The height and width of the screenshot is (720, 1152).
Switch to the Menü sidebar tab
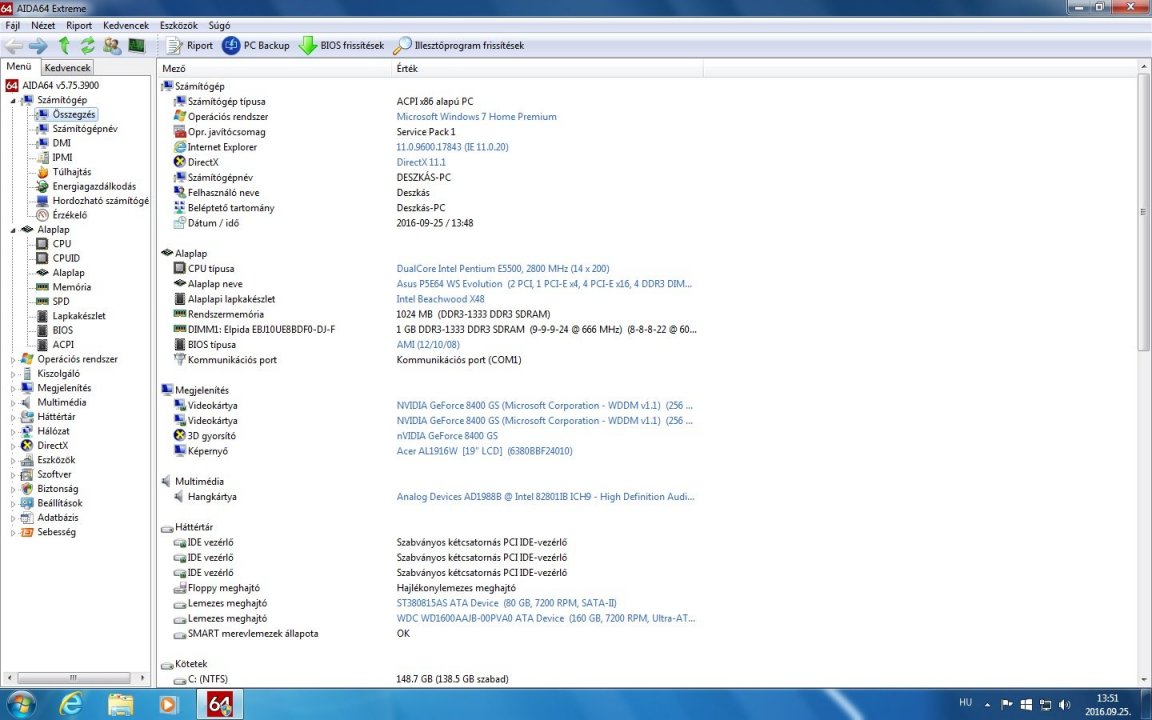(x=19, y=67)
